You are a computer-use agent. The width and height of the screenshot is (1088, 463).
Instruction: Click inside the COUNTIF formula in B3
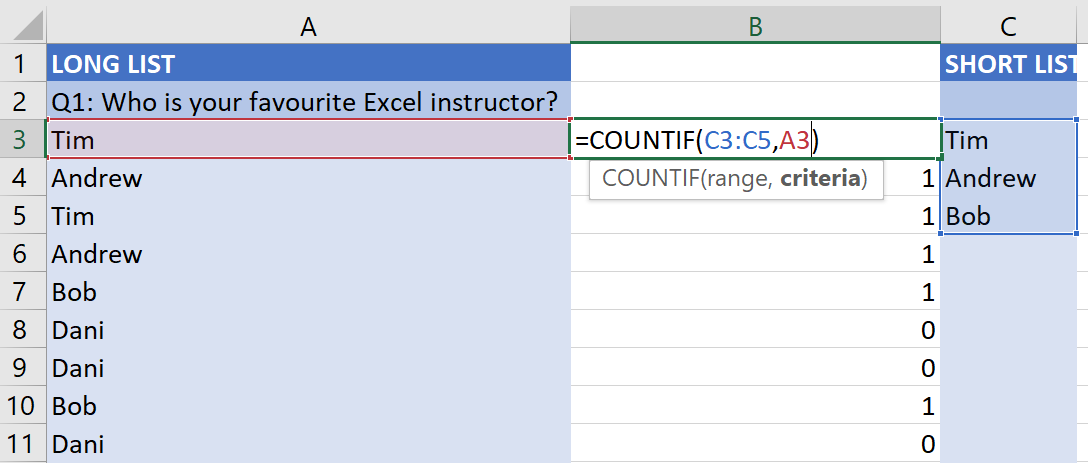coord(697,141)
